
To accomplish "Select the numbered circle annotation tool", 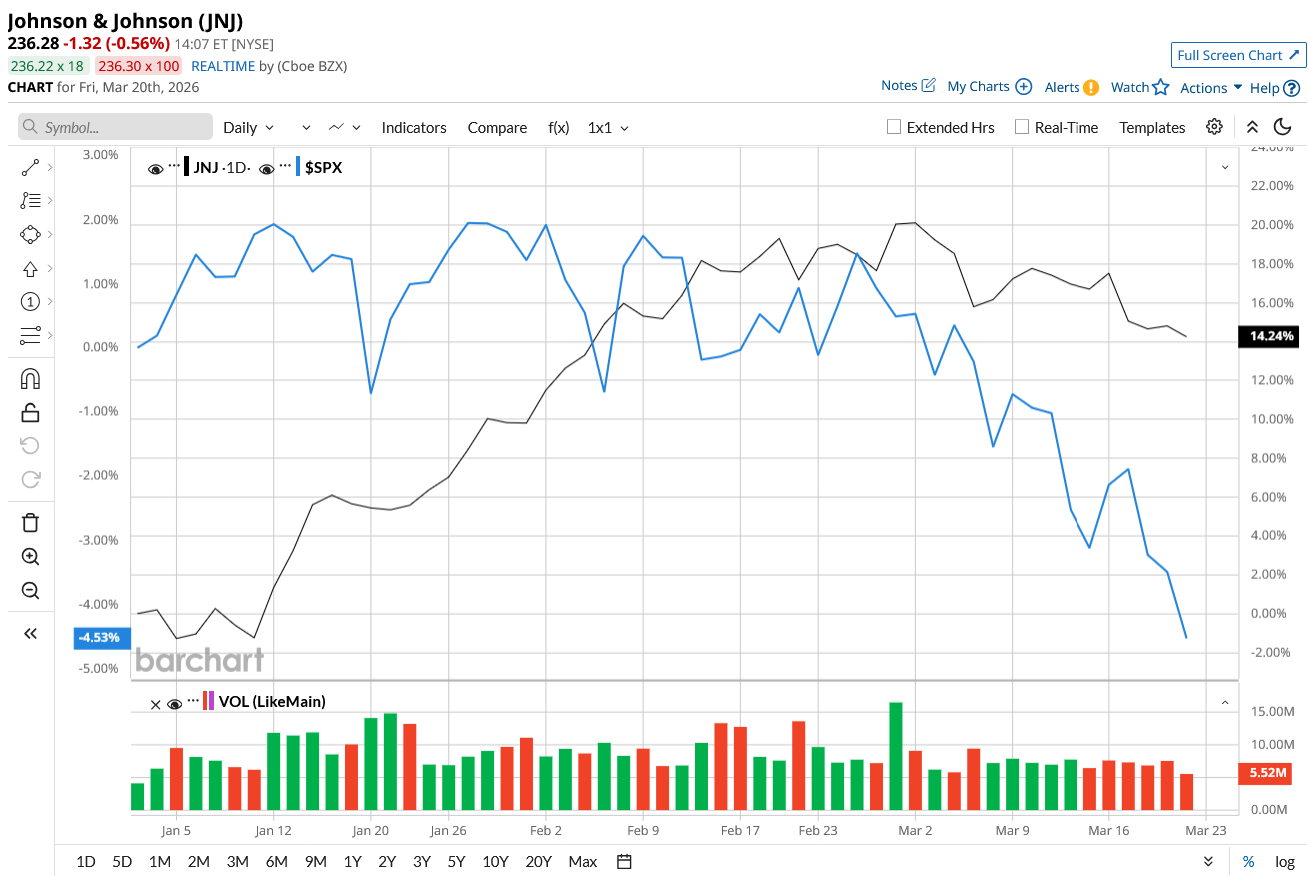I will pyautogui.click(x=30, y=302).
